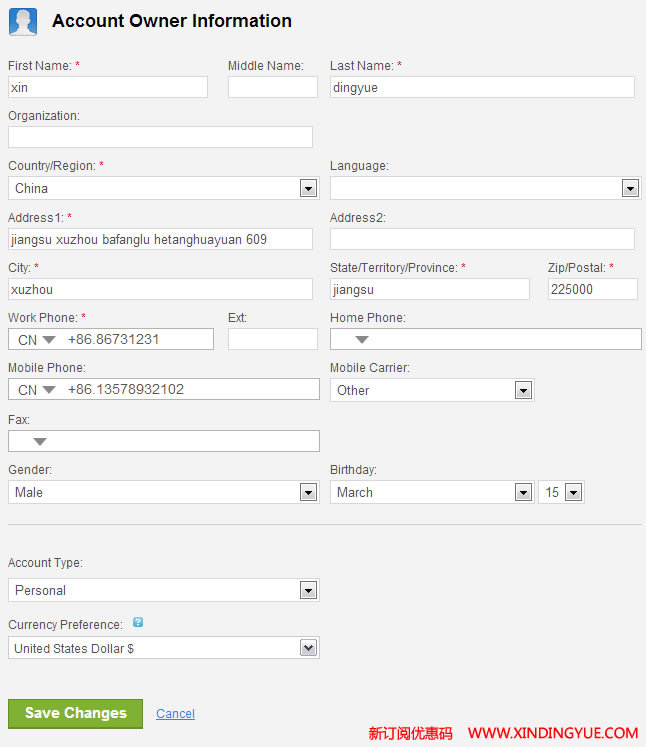Image resolution: width=646 pixels, height=747 pixels.
Task: Open the Work Phone country code arrow
Action: (49, 340)
